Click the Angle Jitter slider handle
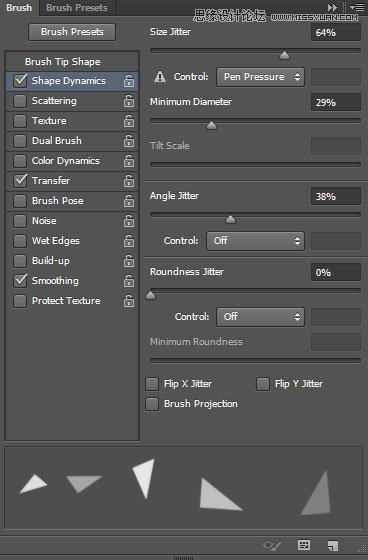 [x=230, y=219]
